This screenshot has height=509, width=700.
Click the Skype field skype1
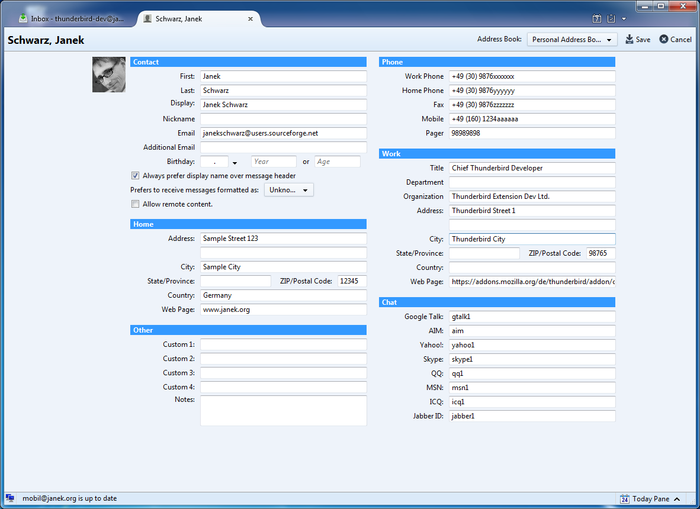[x=532, y=359]
